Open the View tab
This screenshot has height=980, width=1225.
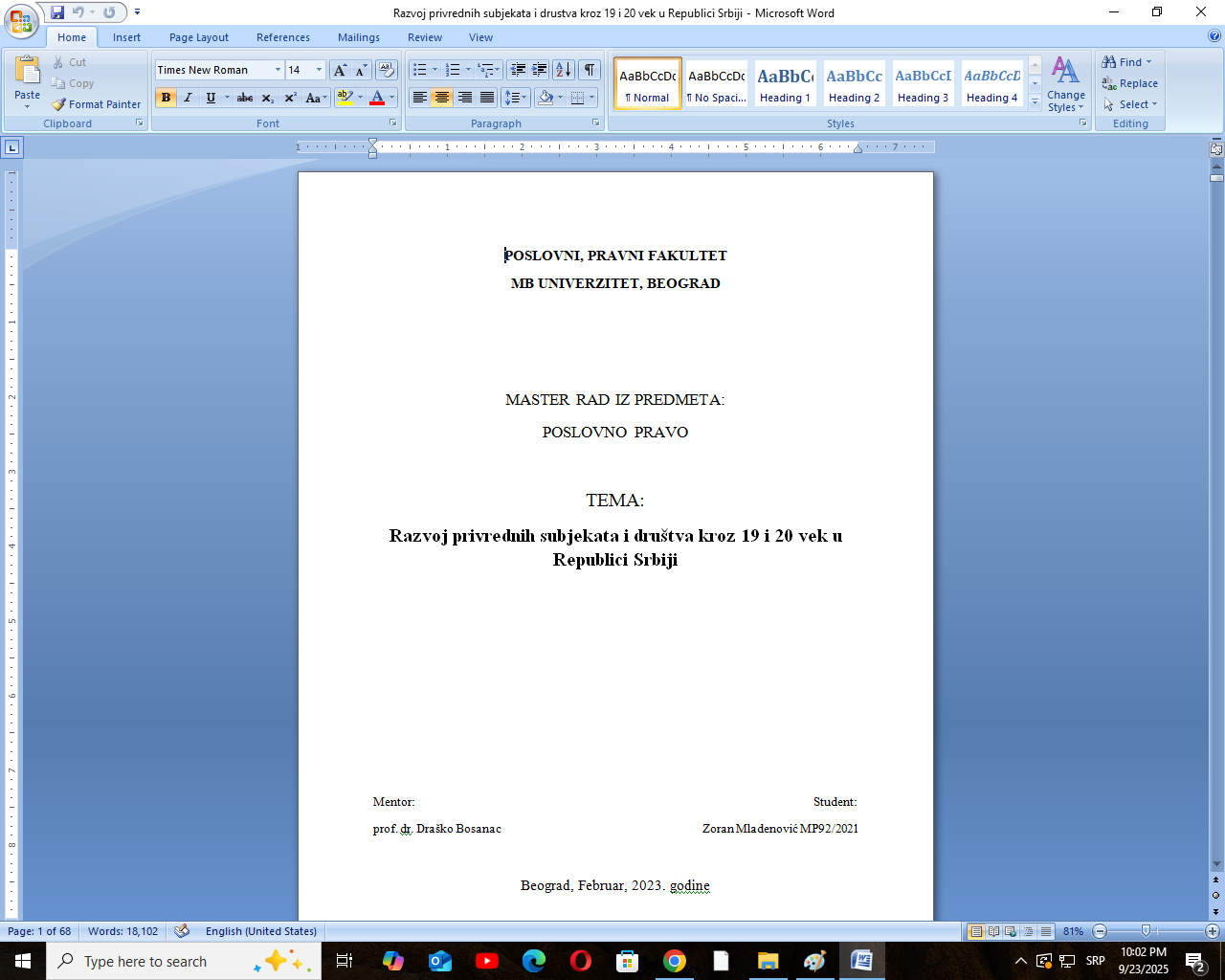tap(481, 37)
